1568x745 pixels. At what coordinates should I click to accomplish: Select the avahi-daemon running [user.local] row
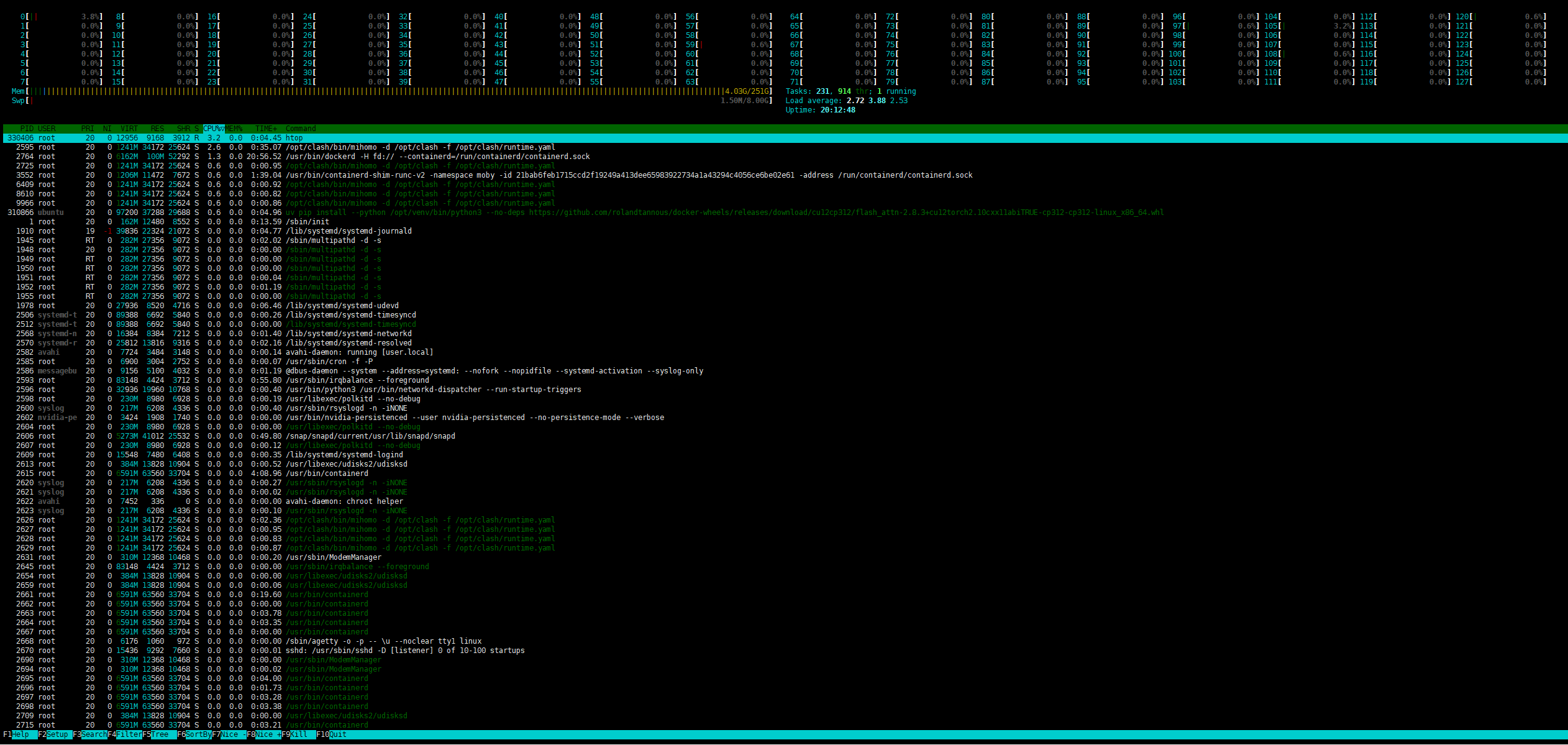coord(784,352)
